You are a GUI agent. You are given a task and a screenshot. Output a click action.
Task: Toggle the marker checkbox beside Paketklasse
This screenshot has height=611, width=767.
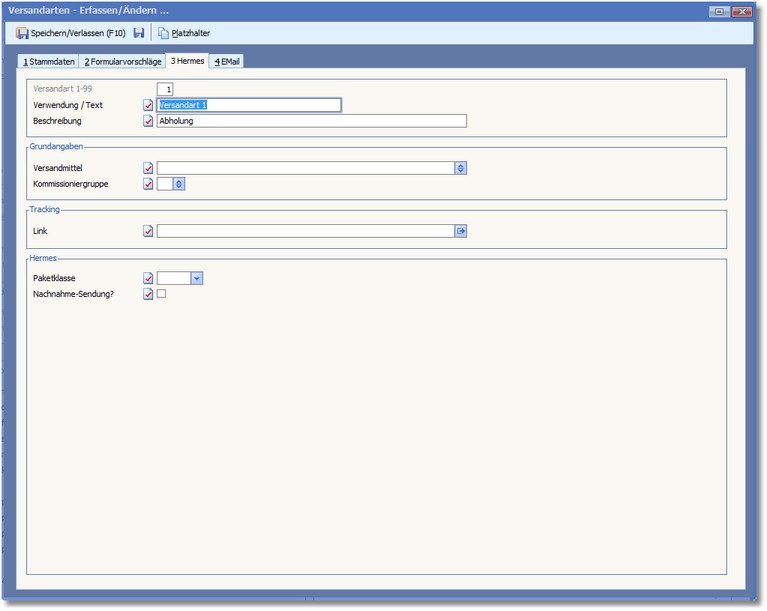(149, 278)
